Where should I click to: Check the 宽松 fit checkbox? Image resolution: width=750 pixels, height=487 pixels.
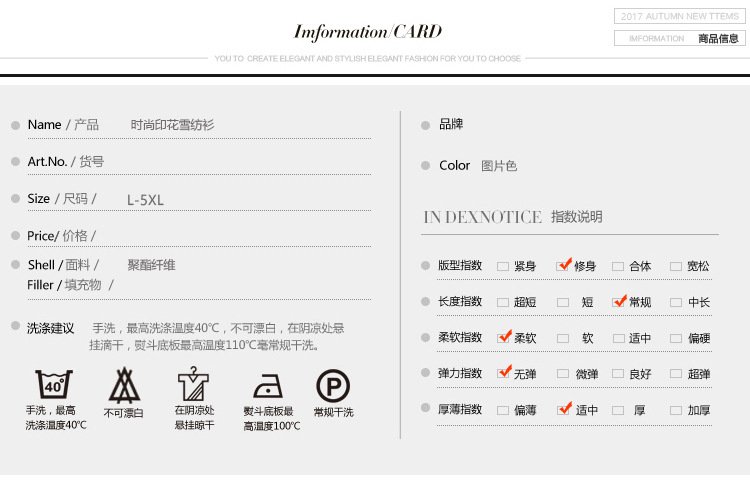click(676, 266)
